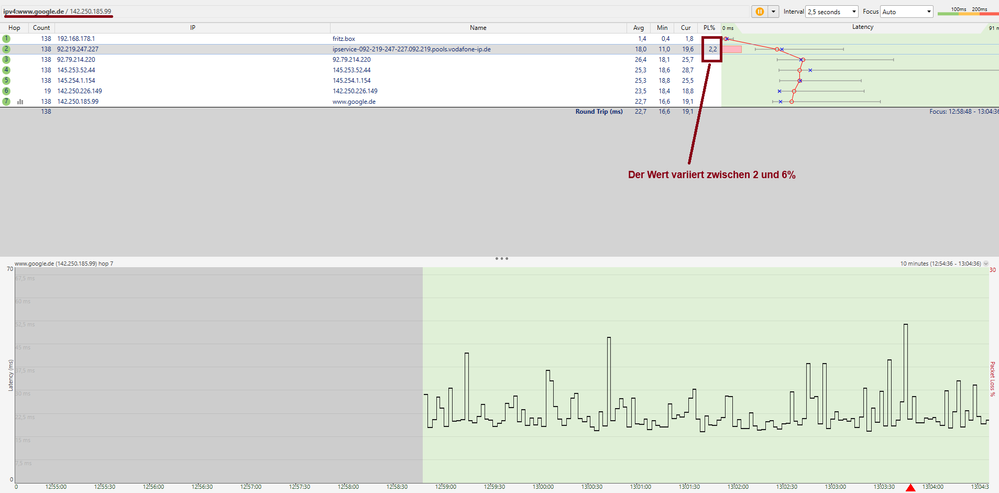This screenshot has width=999, height=493.
Task: Click the PL% column header
Action: 708,28
